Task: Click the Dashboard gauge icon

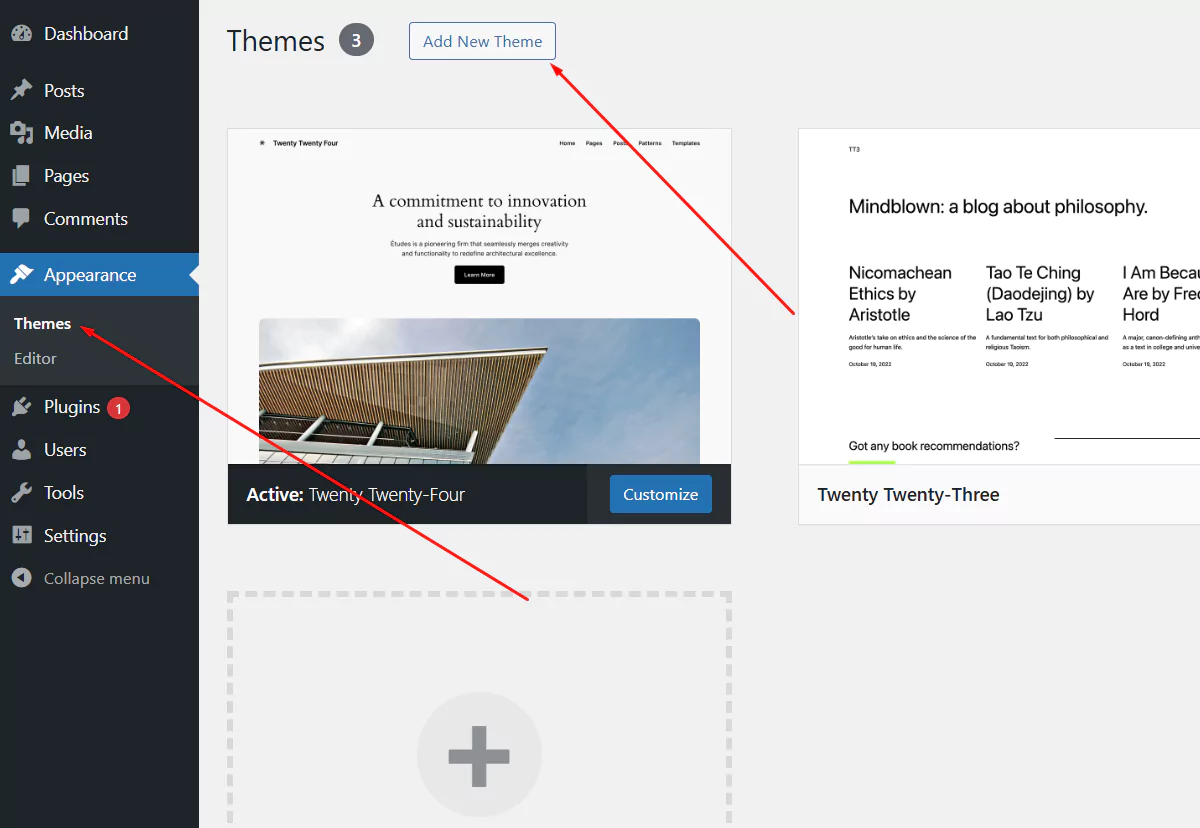Action: click(x=22, y=33)
